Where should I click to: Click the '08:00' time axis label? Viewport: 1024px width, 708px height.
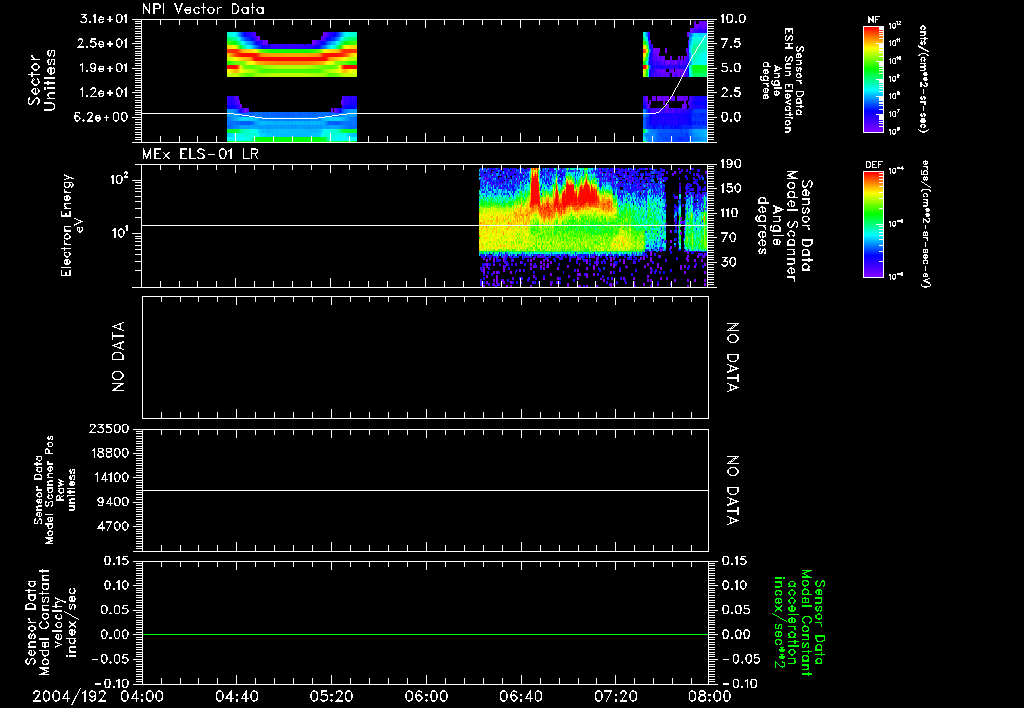[710, 697]
